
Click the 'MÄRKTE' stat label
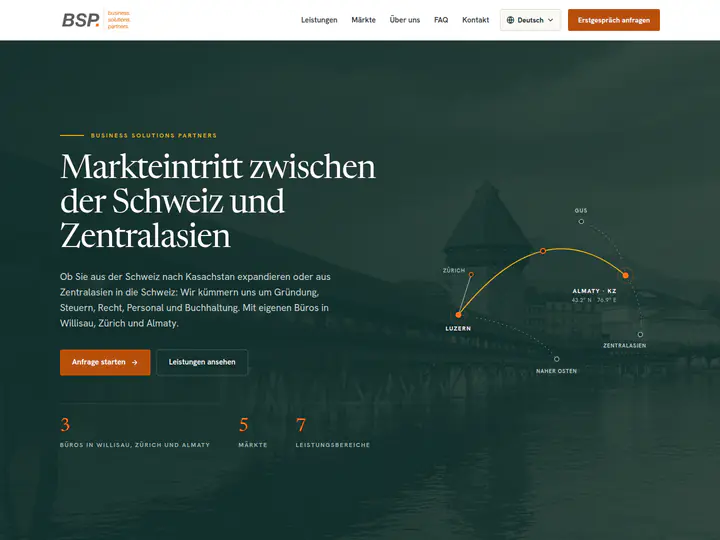[x=253, y=445]
